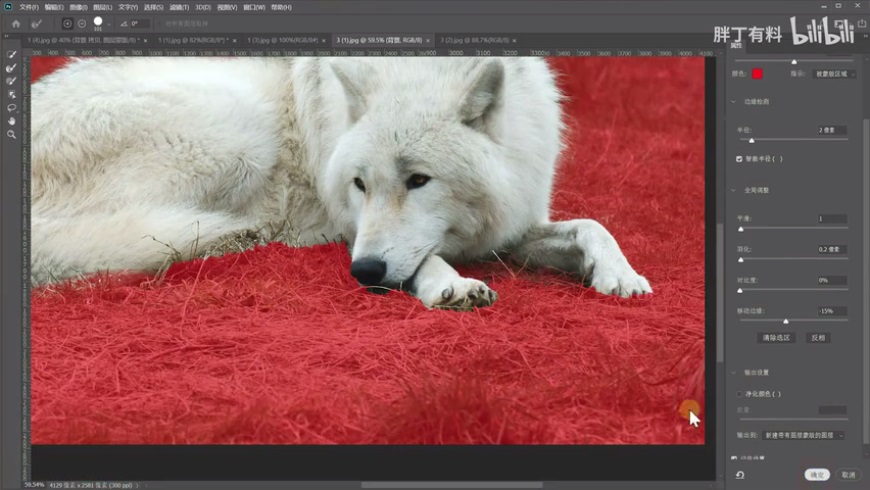870x490 pixels.
Task: Open the Output To (输出到) dropdown
Action: pyautogui.click(x=803, y=435)
